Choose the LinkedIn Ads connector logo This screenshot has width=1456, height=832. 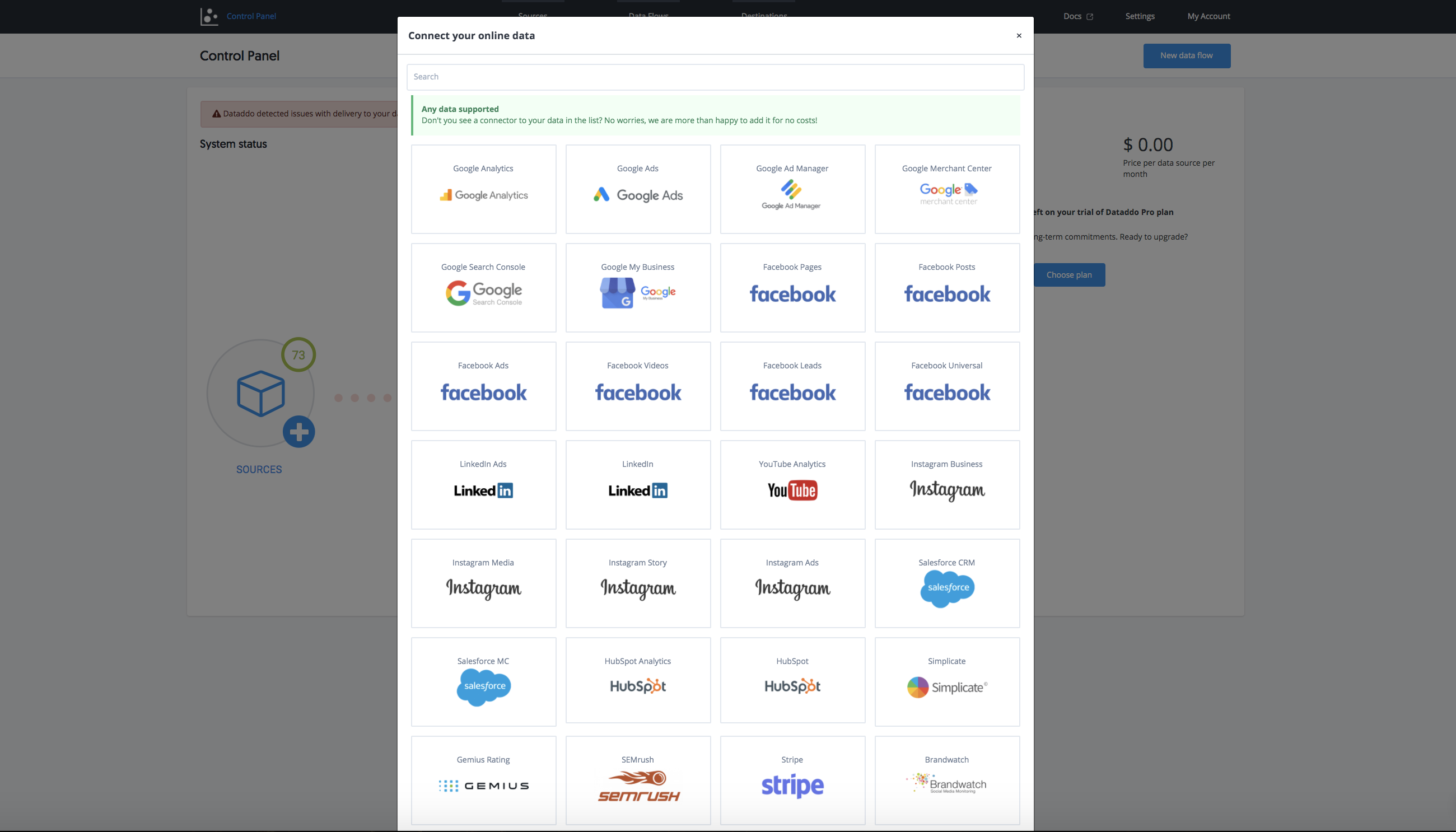[x=483, y=490]
